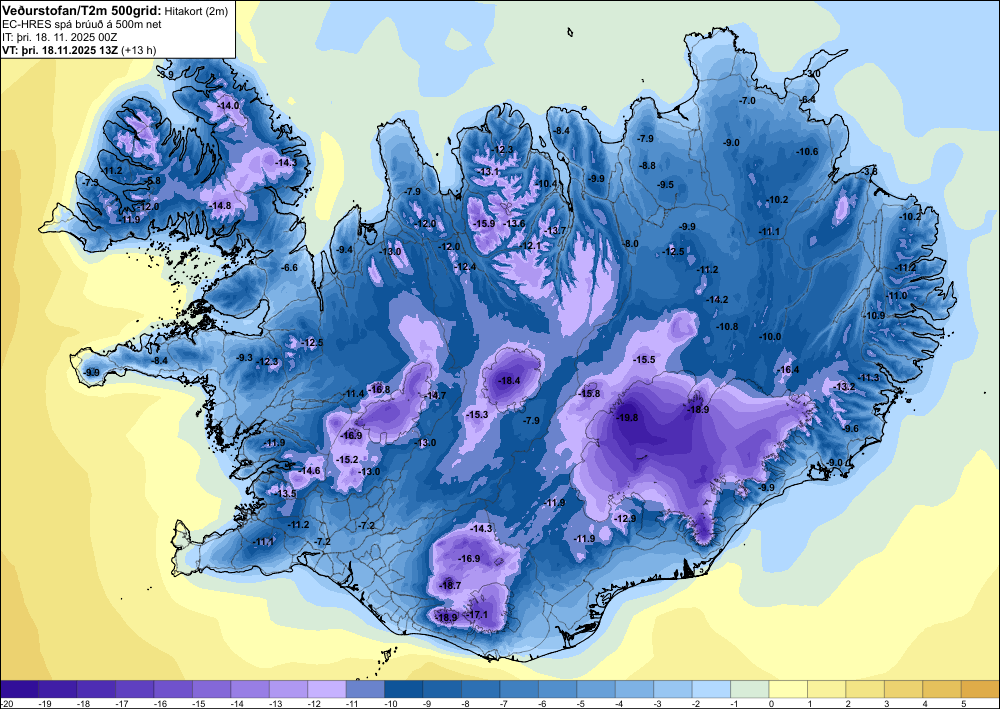
Task: Click the -9.3 temperature label
Action: click(x=244, y=358)
